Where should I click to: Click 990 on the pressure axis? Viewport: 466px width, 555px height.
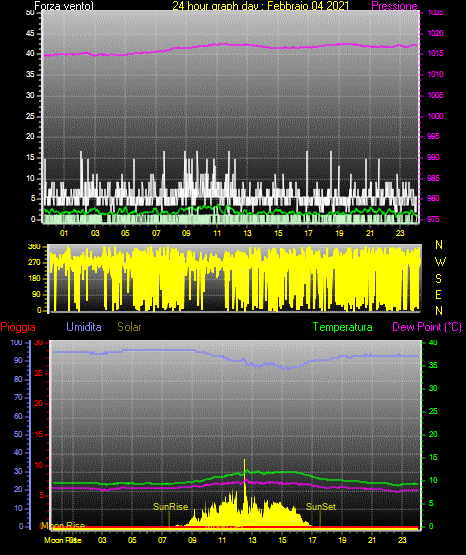pos(433,157)
